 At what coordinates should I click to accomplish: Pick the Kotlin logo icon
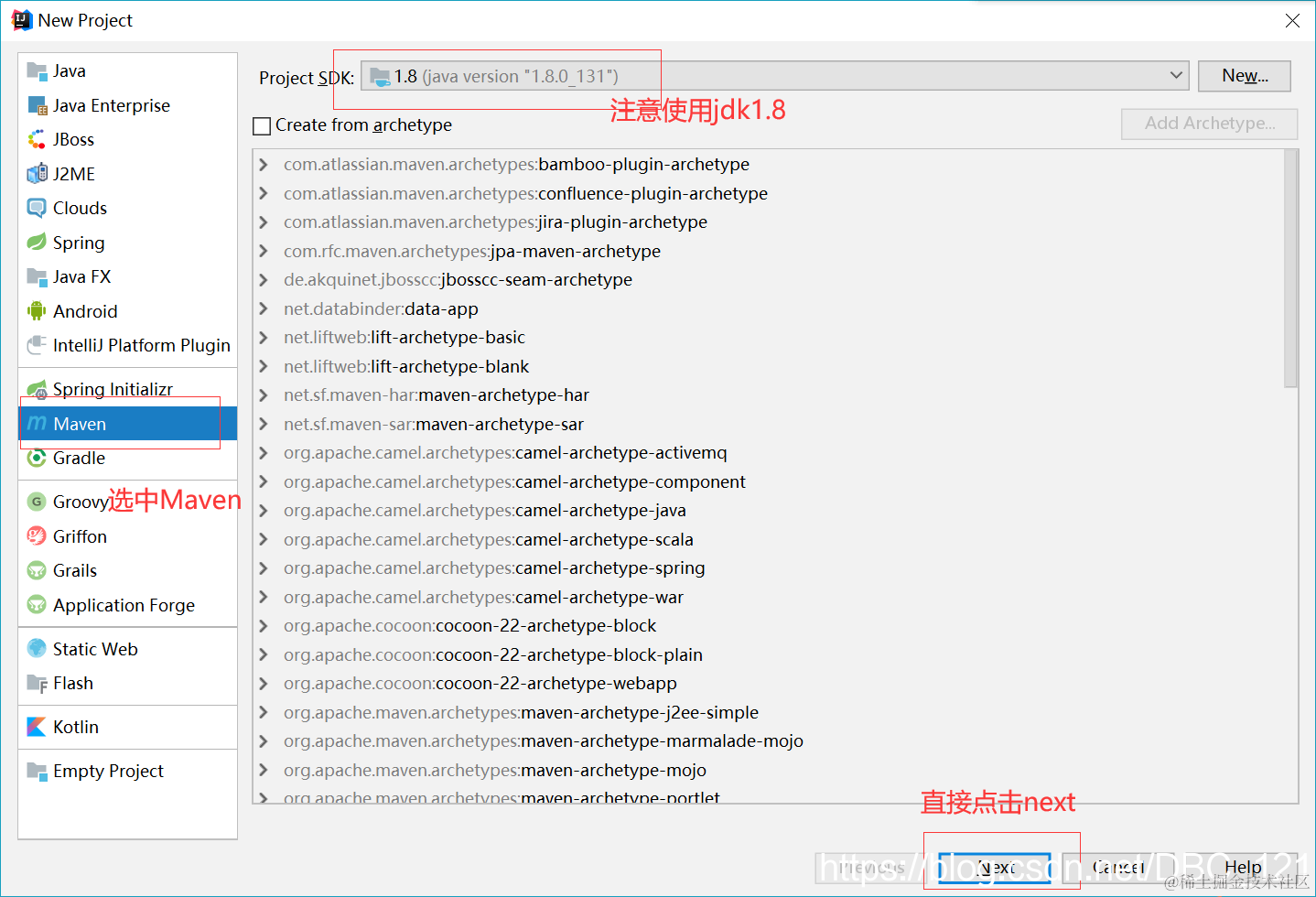37,727
